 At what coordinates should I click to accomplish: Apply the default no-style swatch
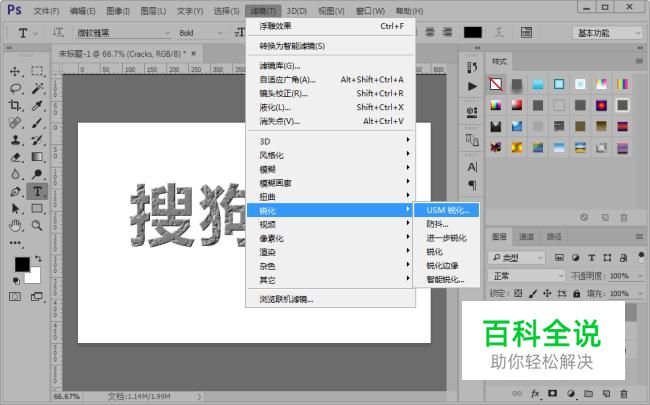[x=496, y=84]
